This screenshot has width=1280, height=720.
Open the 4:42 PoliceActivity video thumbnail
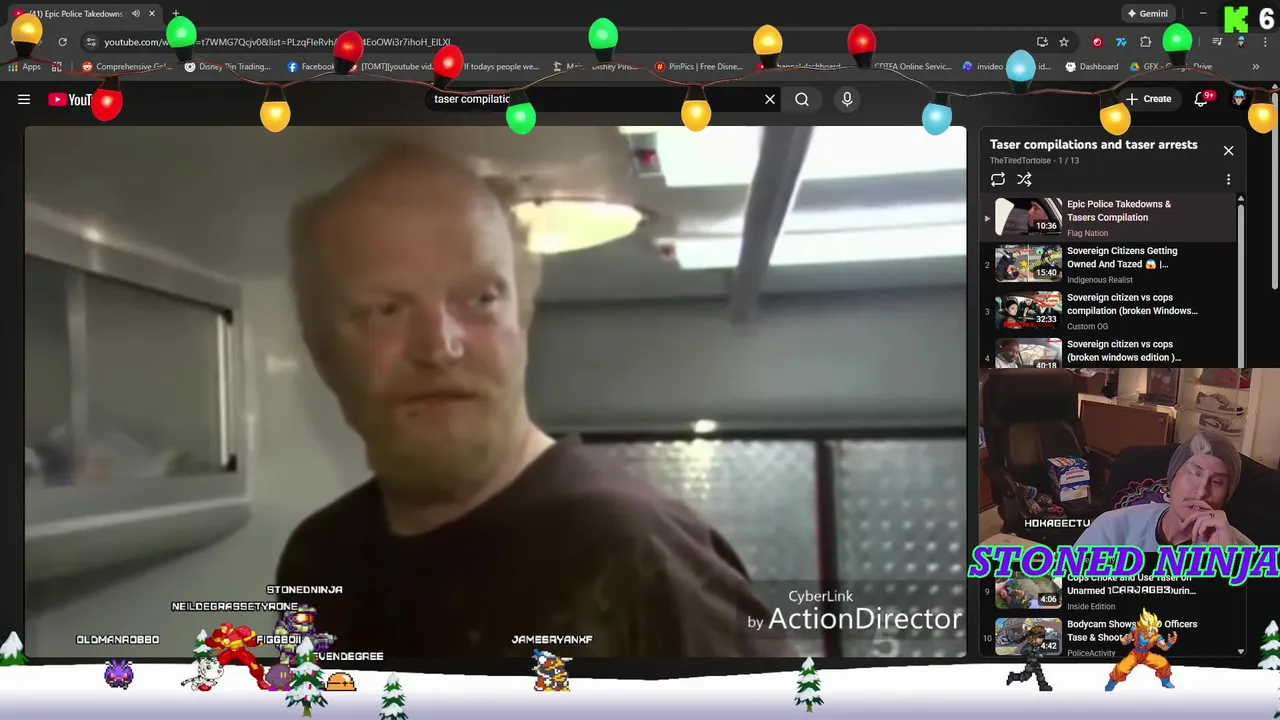pos(1028,637)
